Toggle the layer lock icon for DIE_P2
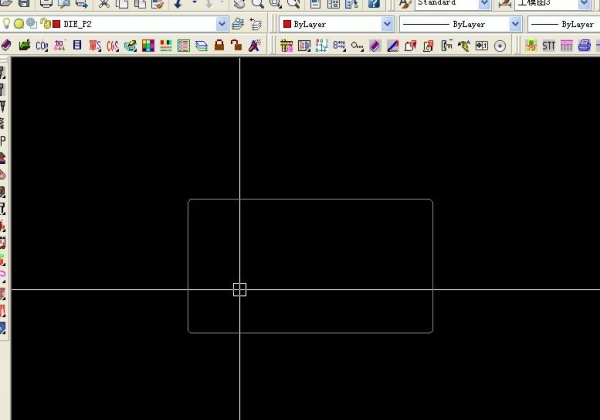Image resolution: width=600 pixels, height=420 pixels. click(46, 24)
